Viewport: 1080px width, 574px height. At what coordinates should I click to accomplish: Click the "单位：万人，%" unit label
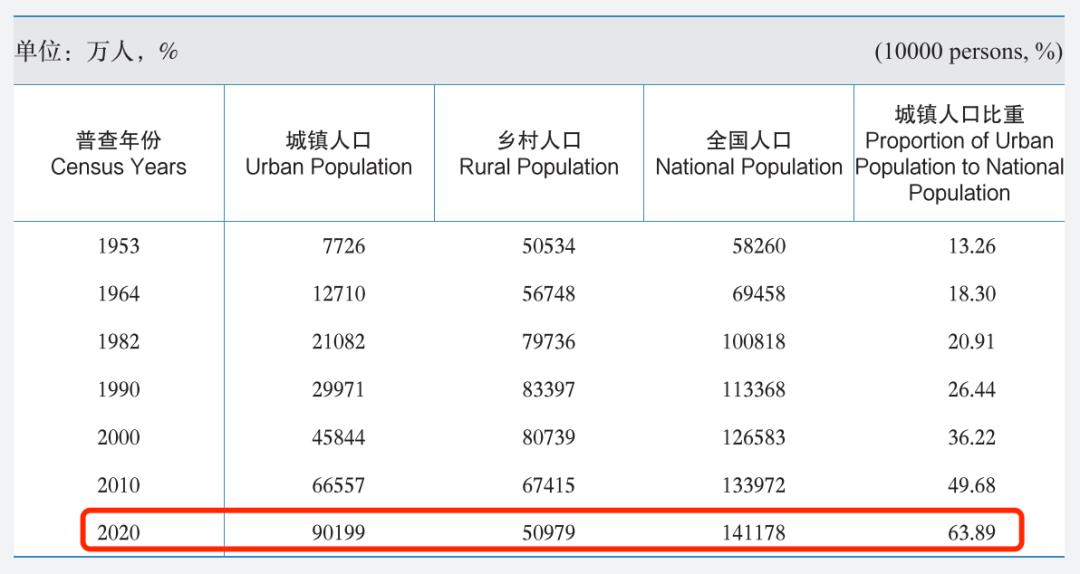click(x=96, y=52)
